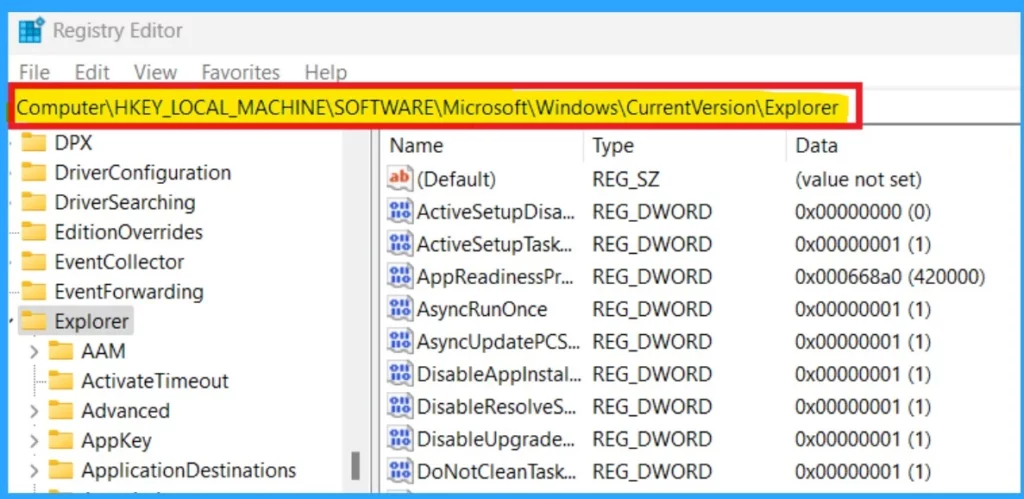Expand the AppKey subkey
Image resolution: width=1024 pixels, height=499 pixels.
(35, 442)
